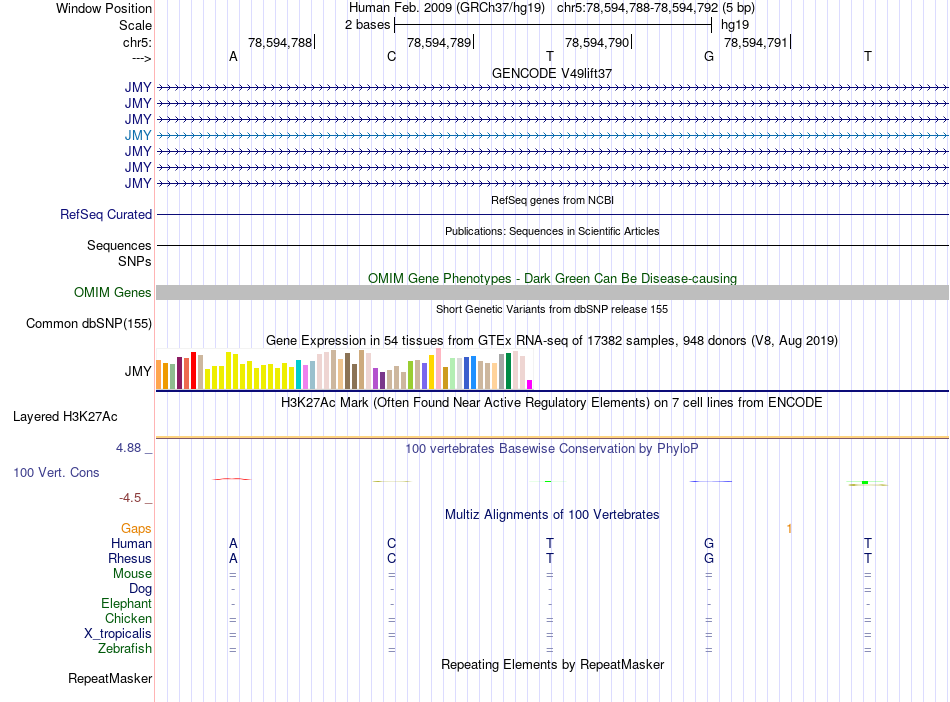Screen dimensions: 950x702
Task: Click coordinate label 78,594,788
Action: point(280,42)
